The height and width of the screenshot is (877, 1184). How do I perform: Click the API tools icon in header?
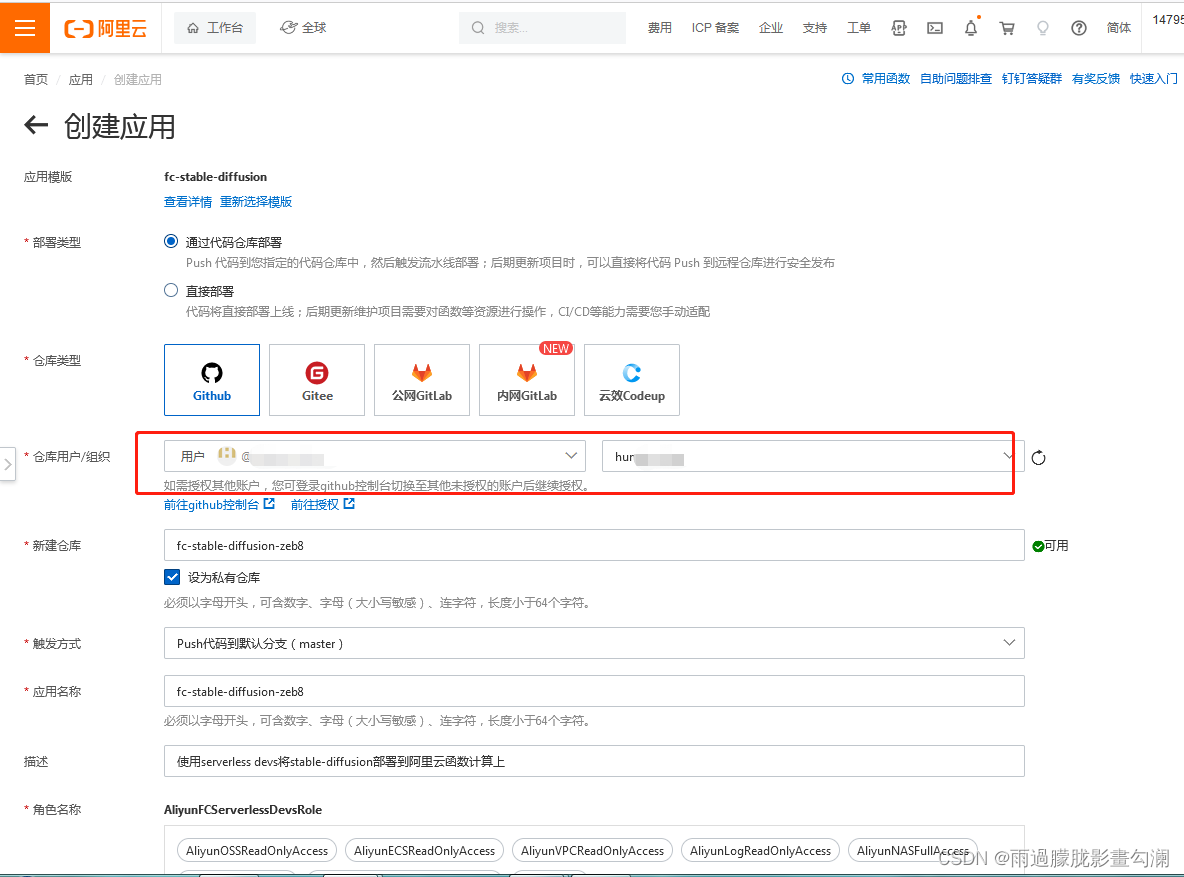(899, 28)
